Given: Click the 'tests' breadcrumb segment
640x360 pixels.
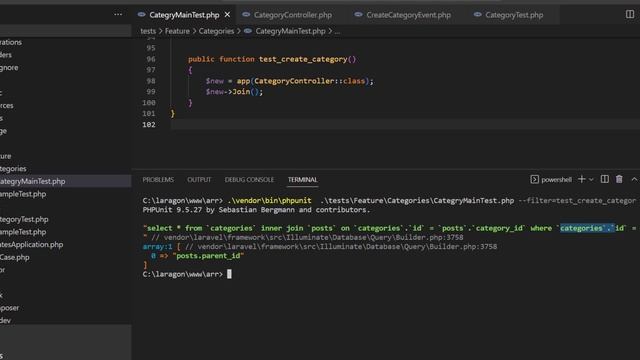Looking at the screenshot, I should coord(148,31).
